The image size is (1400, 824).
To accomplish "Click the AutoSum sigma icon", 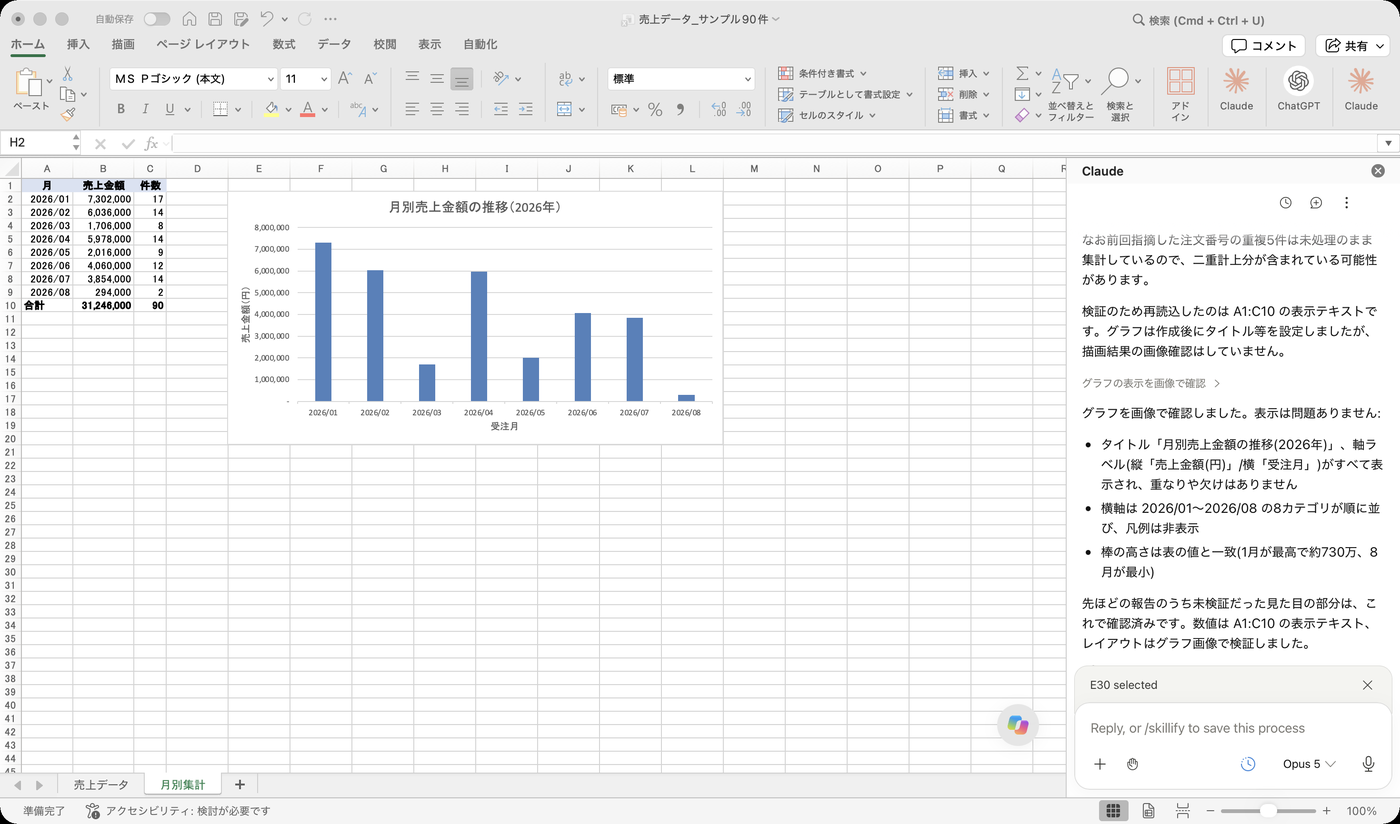I will point(1022,74).
